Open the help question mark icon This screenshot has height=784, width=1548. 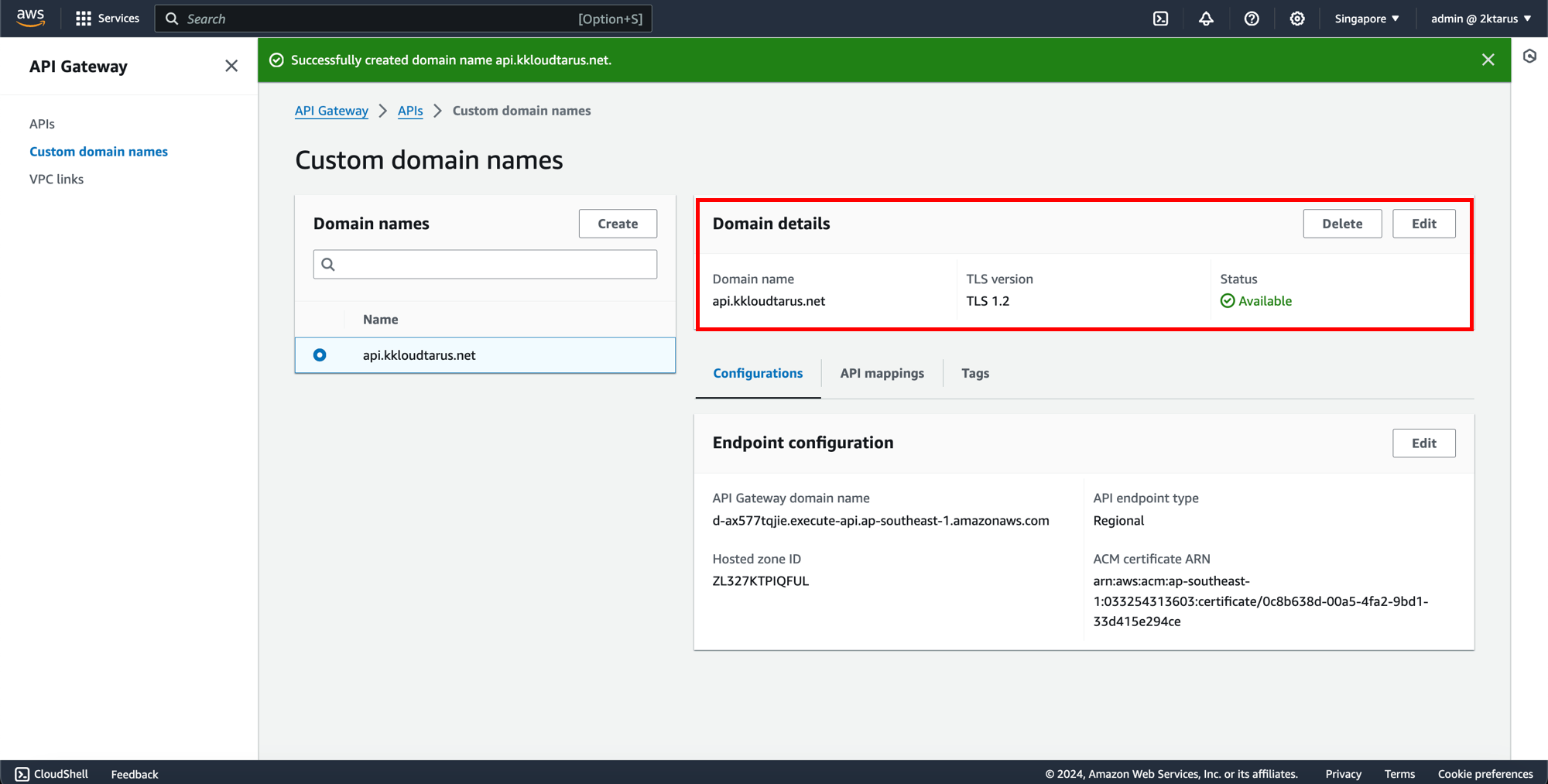click(1252, 19)
